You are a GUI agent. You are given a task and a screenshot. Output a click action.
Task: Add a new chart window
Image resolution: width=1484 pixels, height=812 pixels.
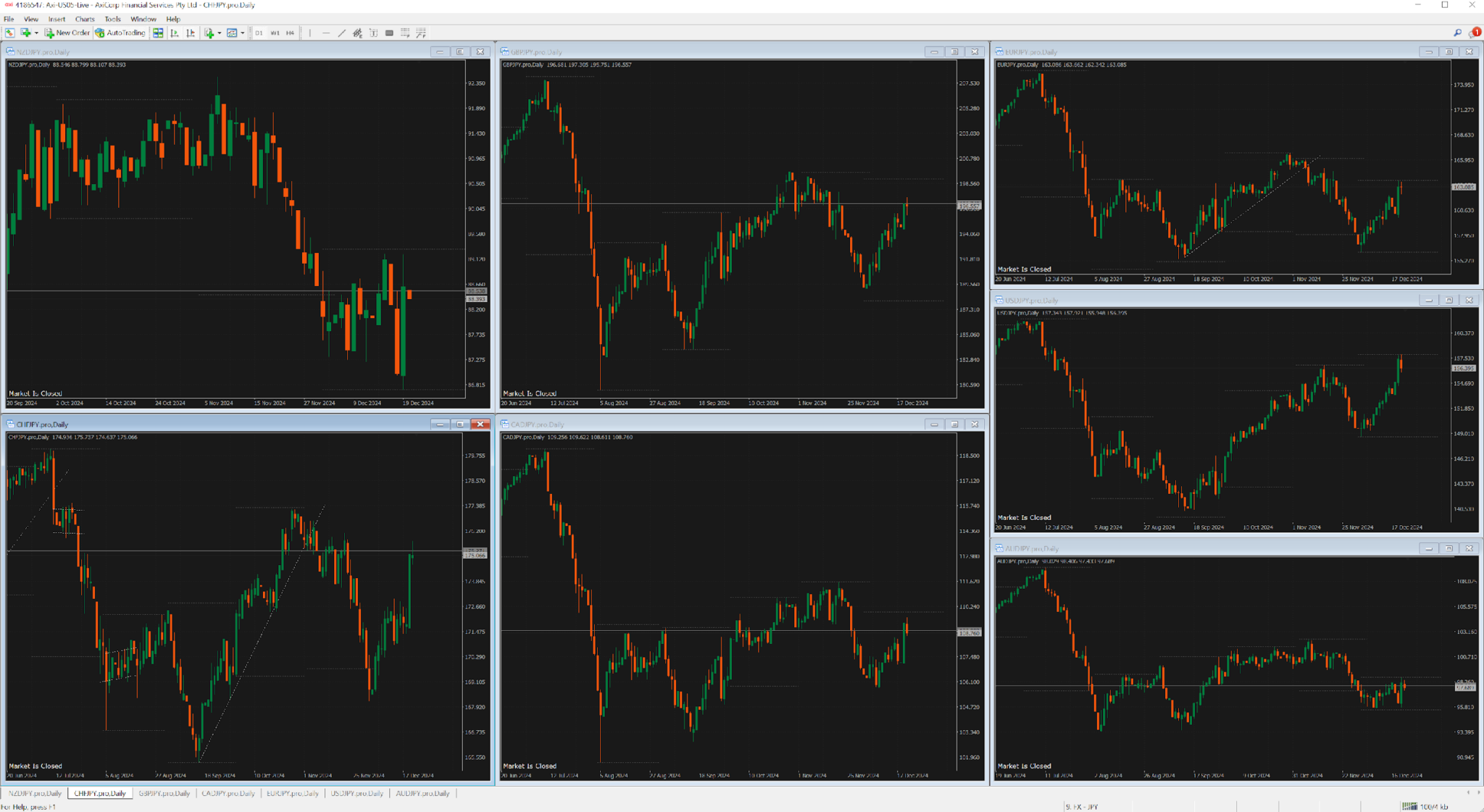point(25,33)
